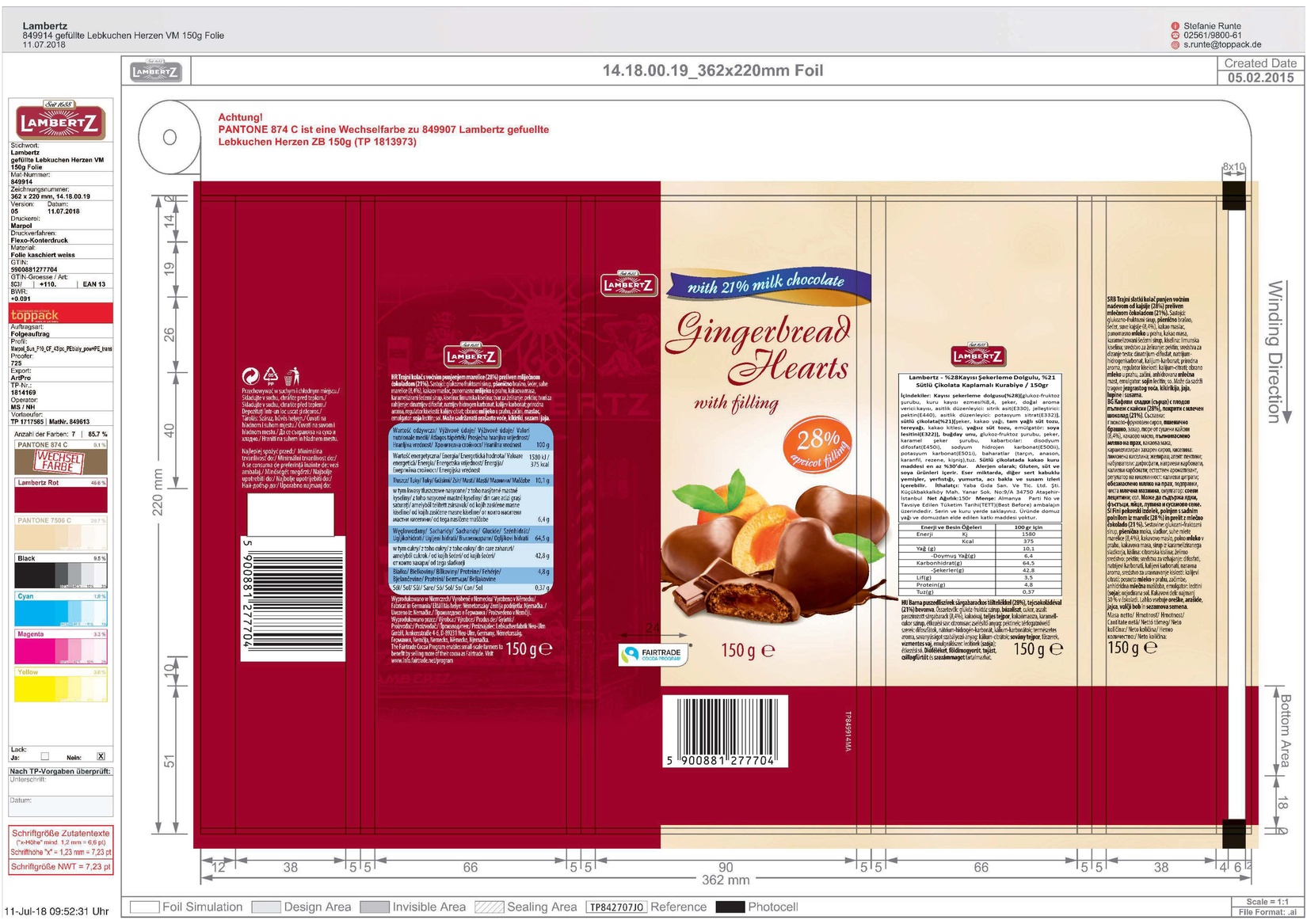Click the '14.18.00.19_362x220mm Foil' drawing title
The image size is (1307, 924).
tap(712, 70)
